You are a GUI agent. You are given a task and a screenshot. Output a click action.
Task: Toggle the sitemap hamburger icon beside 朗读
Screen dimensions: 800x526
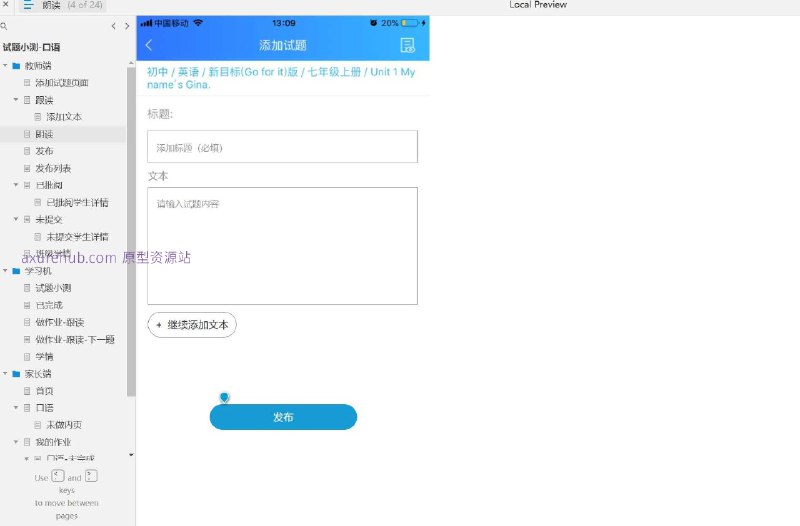point(28,5)
